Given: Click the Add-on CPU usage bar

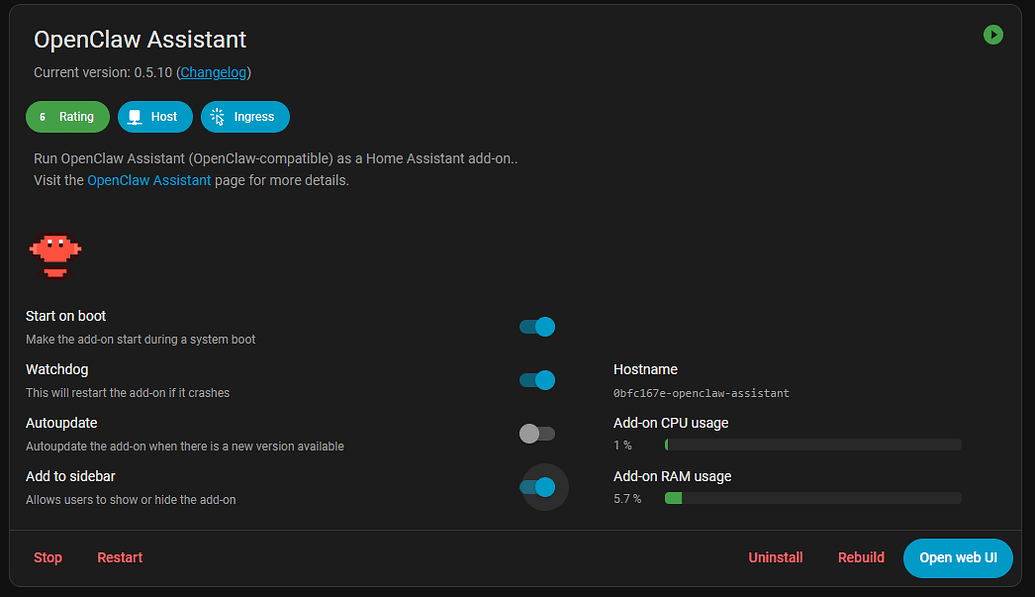Looking at the screenshot, I should click(x=813, y=445).
